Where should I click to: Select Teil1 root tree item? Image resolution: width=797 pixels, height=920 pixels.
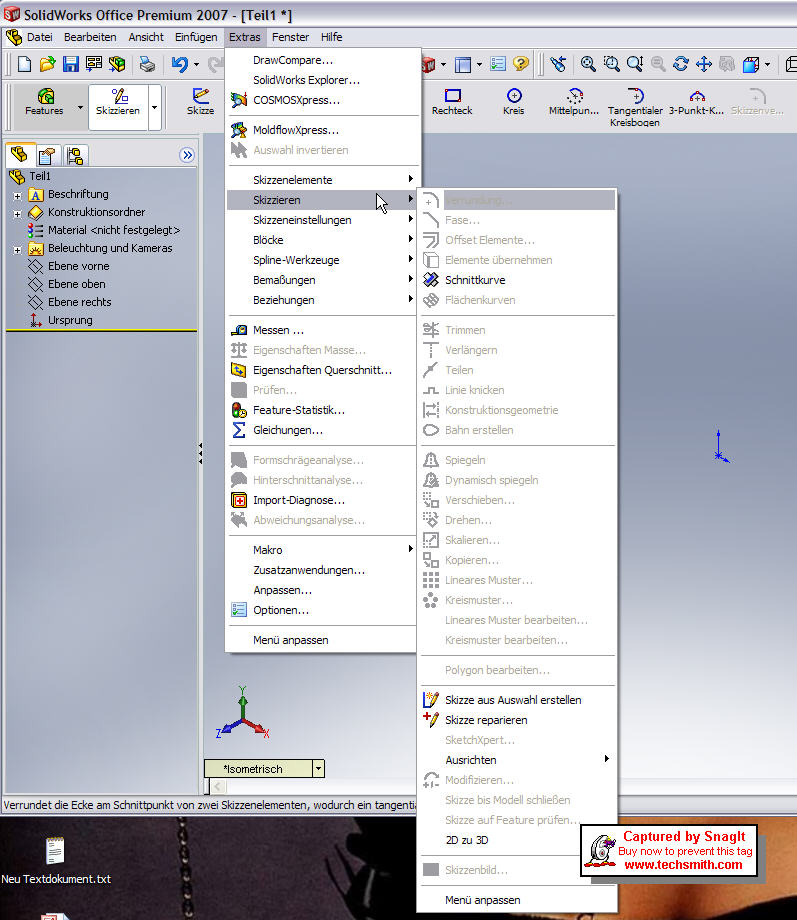pyautogui.click(x=40, y=176)
